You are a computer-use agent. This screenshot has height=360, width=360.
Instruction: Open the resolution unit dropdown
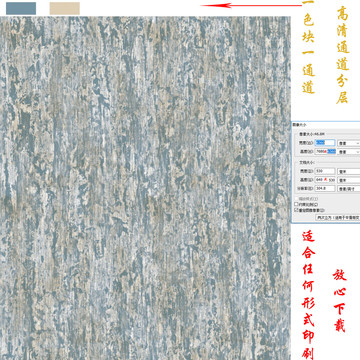click(x=349, y=189)
